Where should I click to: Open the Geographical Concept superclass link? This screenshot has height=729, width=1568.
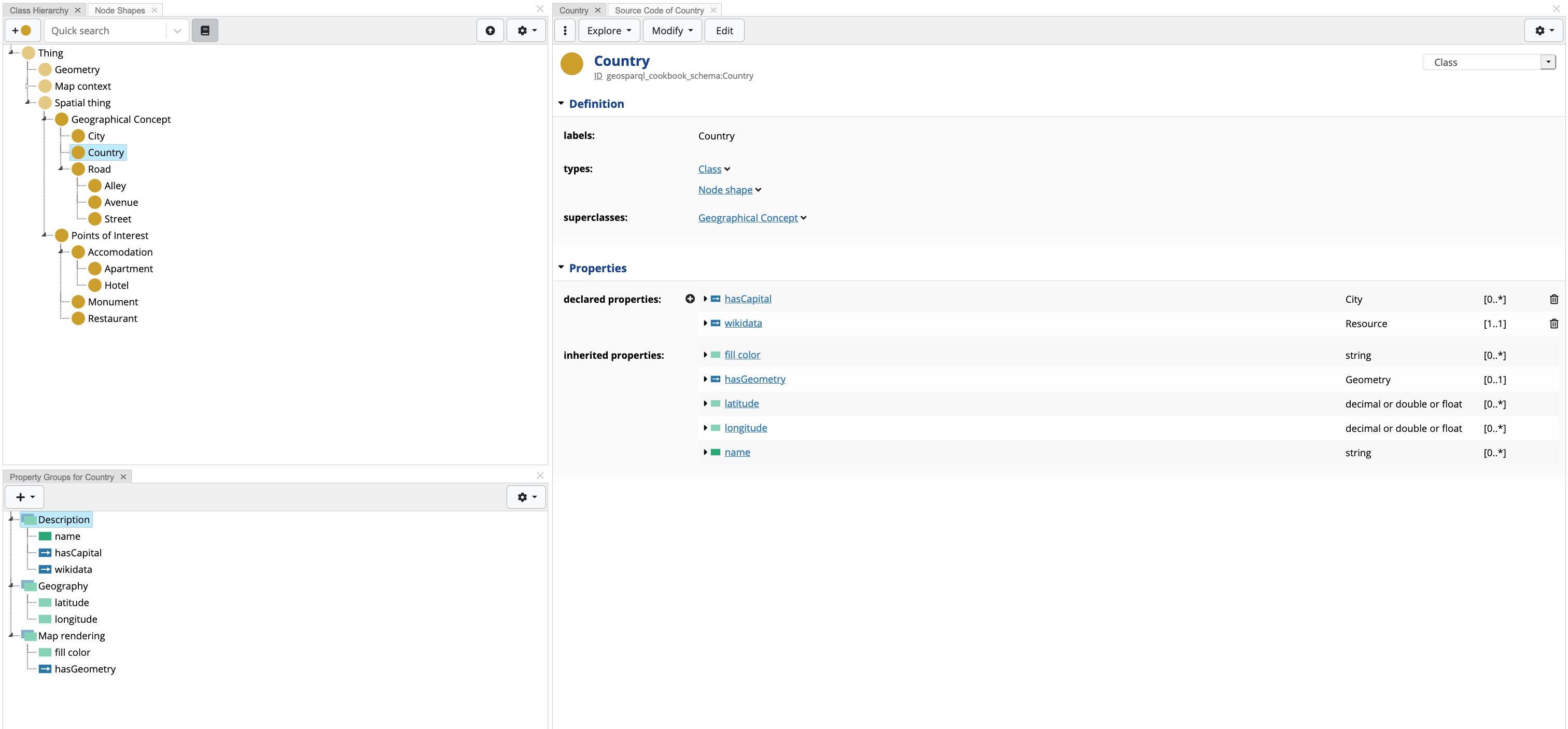pyautogui.click(x=748, y=218)
